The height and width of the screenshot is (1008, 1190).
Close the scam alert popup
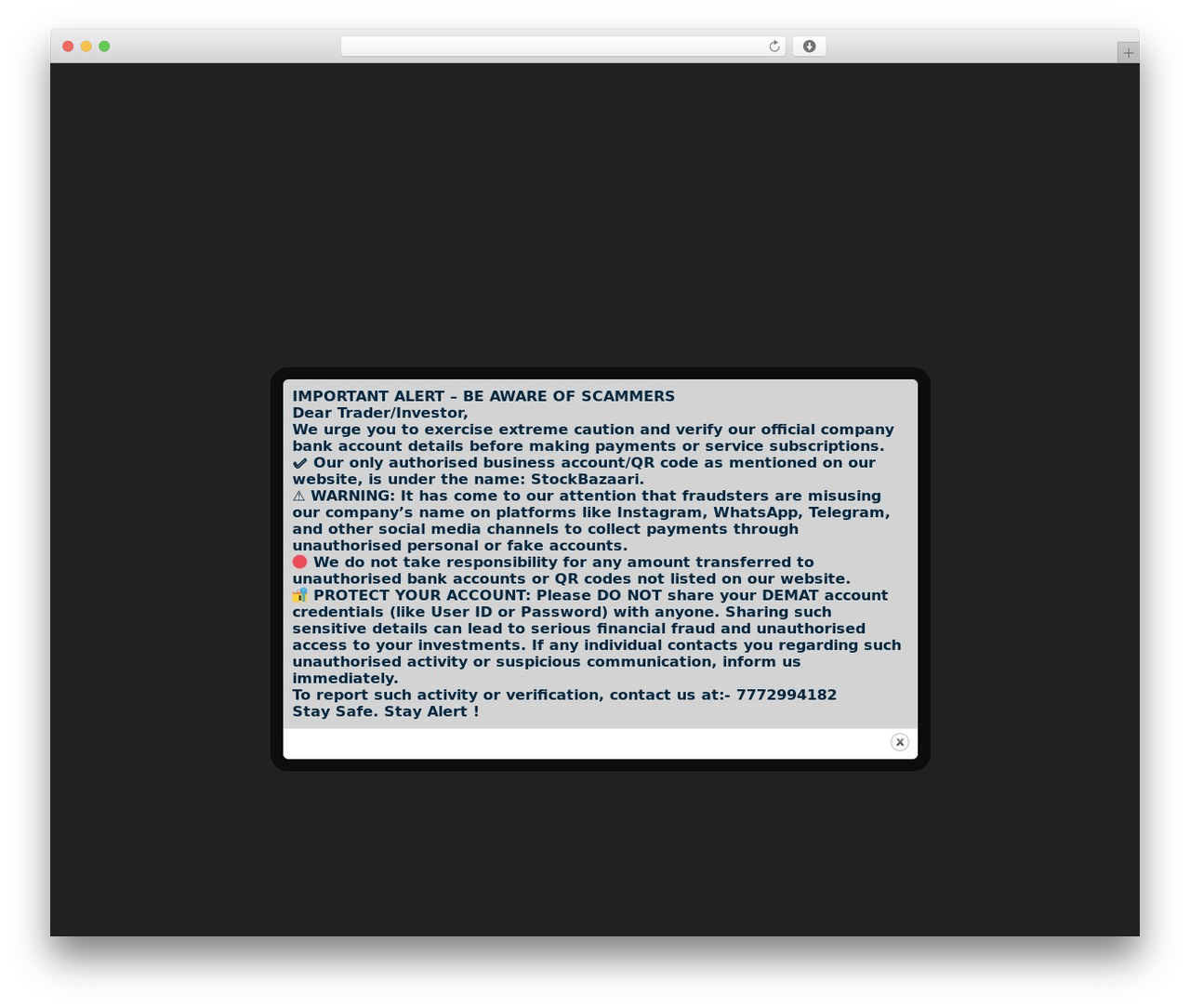pyautogui.click(x=899, y=742)
